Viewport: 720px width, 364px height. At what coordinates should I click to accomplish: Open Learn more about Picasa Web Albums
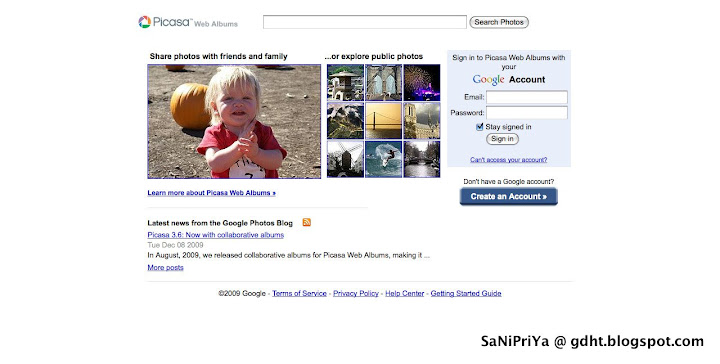[211, 193]
